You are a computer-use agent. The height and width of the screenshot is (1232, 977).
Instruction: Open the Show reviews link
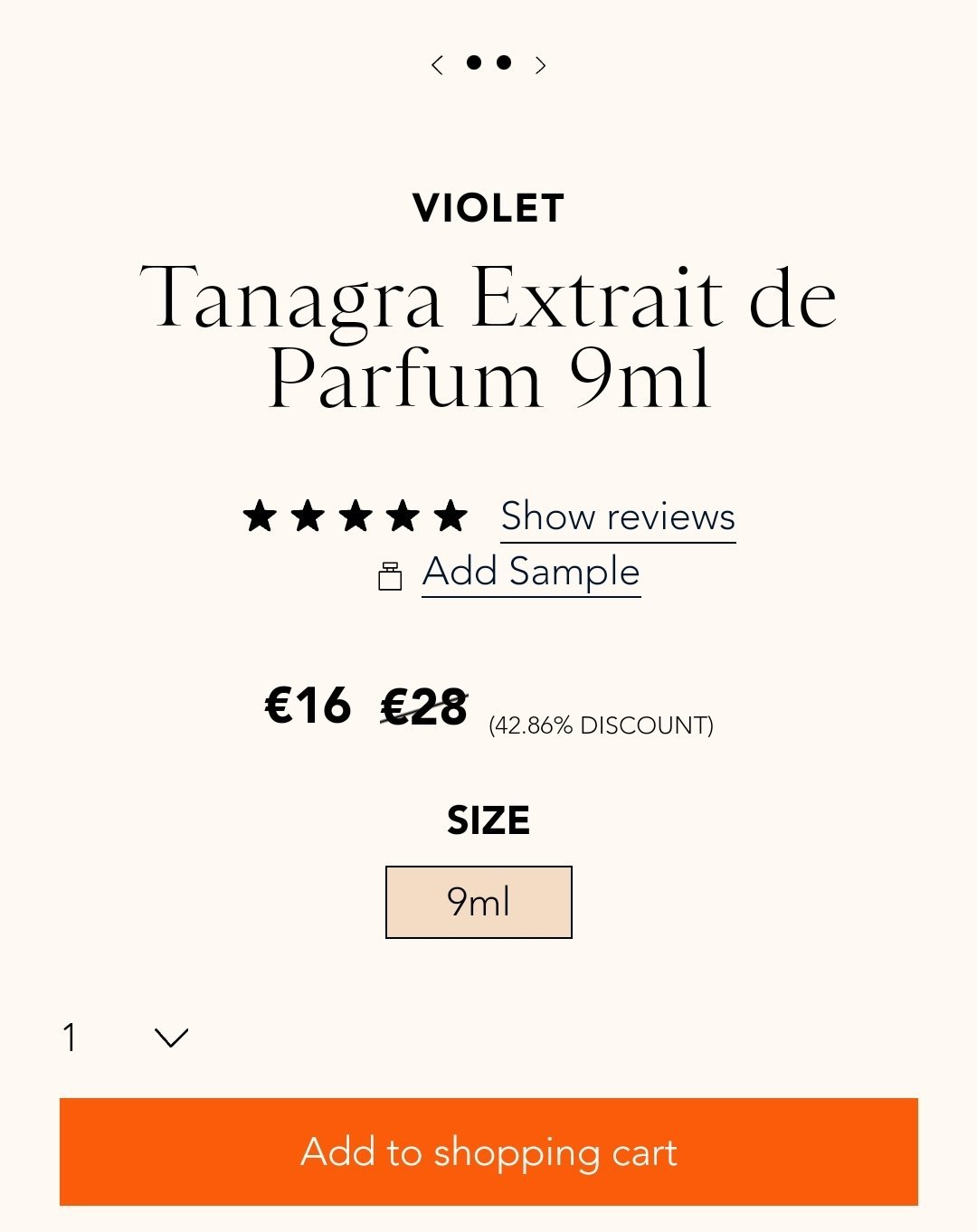click(618, 517)
